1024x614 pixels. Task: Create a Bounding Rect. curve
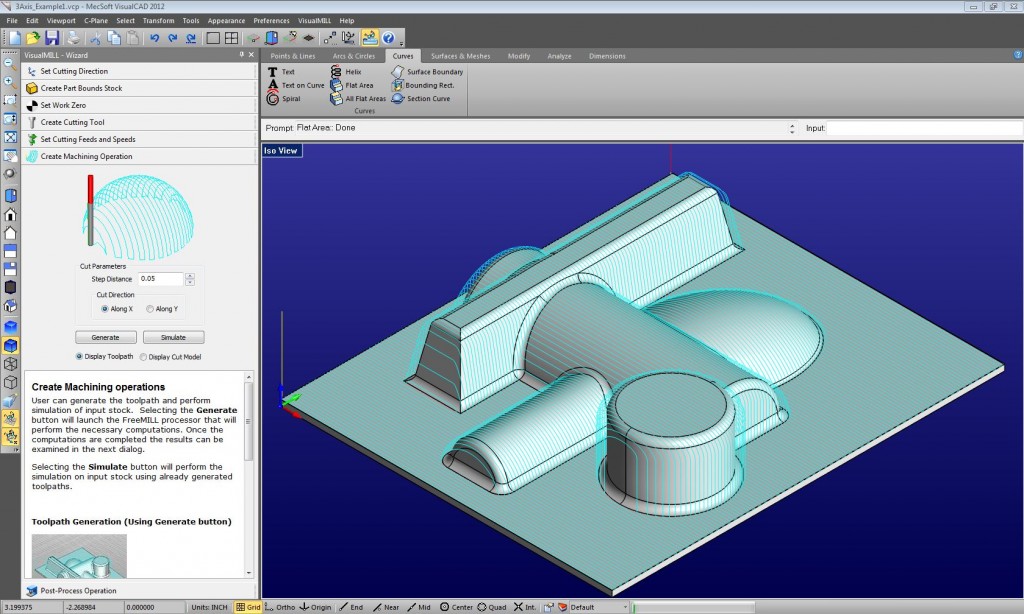pos(429,85)
